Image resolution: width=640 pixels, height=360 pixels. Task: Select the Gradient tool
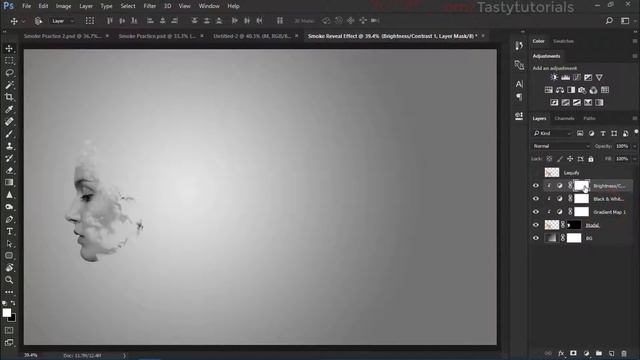(x=9, y=182)
